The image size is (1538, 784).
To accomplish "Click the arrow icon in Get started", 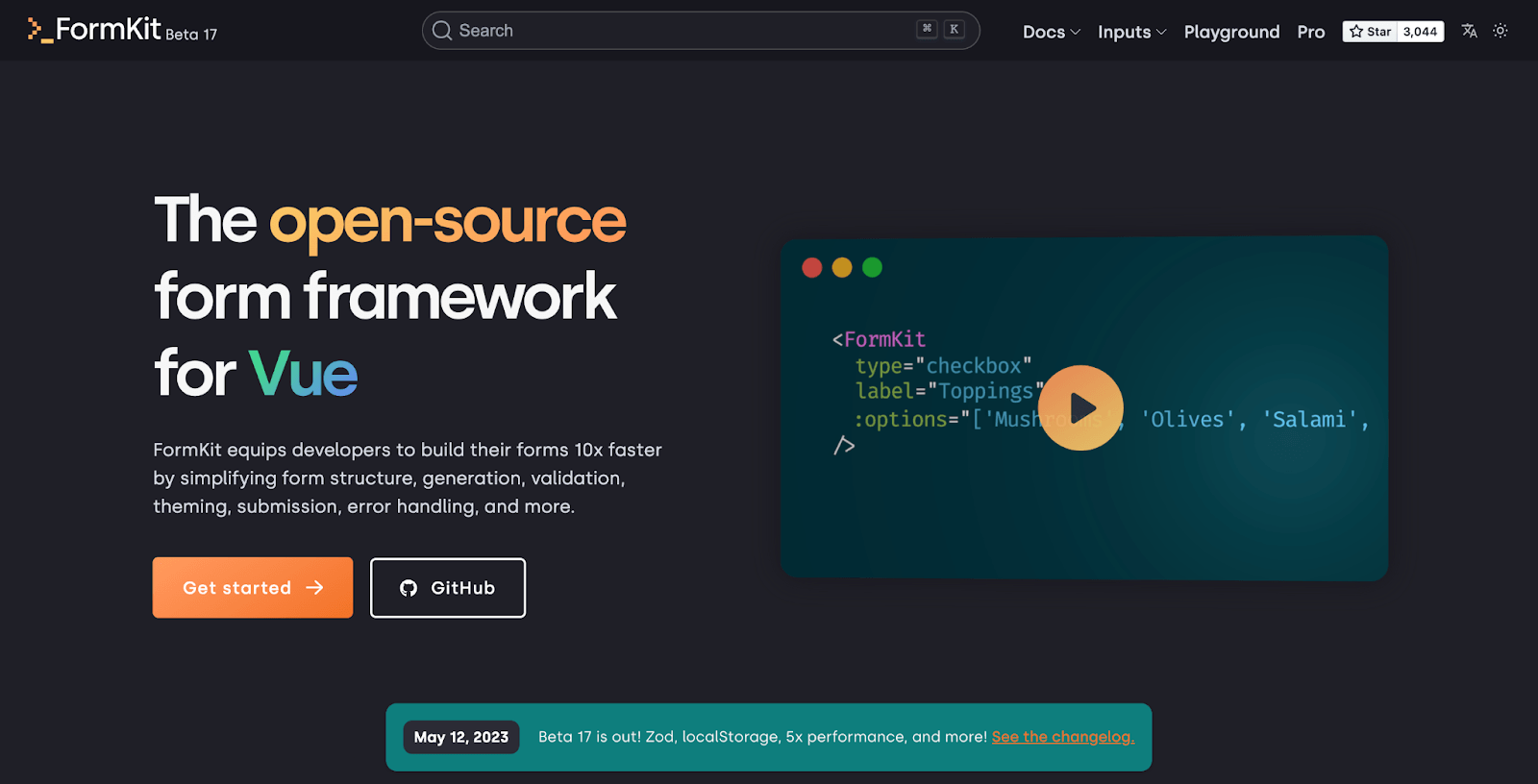I will click(x=315, y=587).
